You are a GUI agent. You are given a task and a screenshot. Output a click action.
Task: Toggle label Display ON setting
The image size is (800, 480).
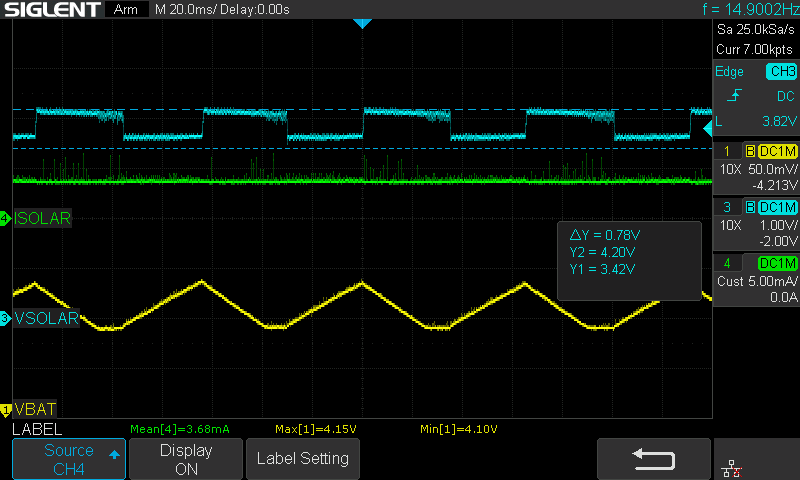(x=187, y=459)
